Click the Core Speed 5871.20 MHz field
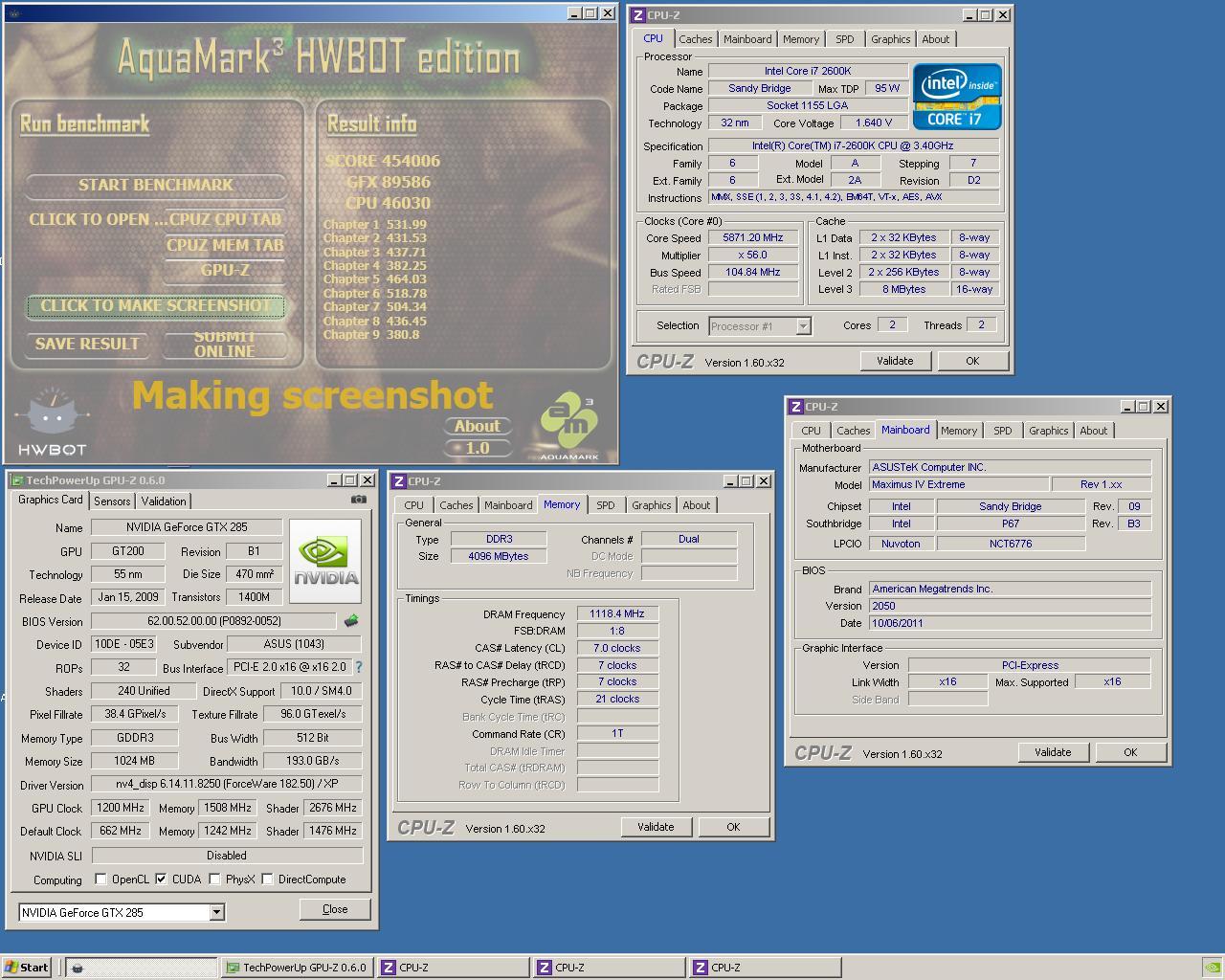Image resolution: width=1225 pixels, height=980 pixels. [x=753, y=237]
